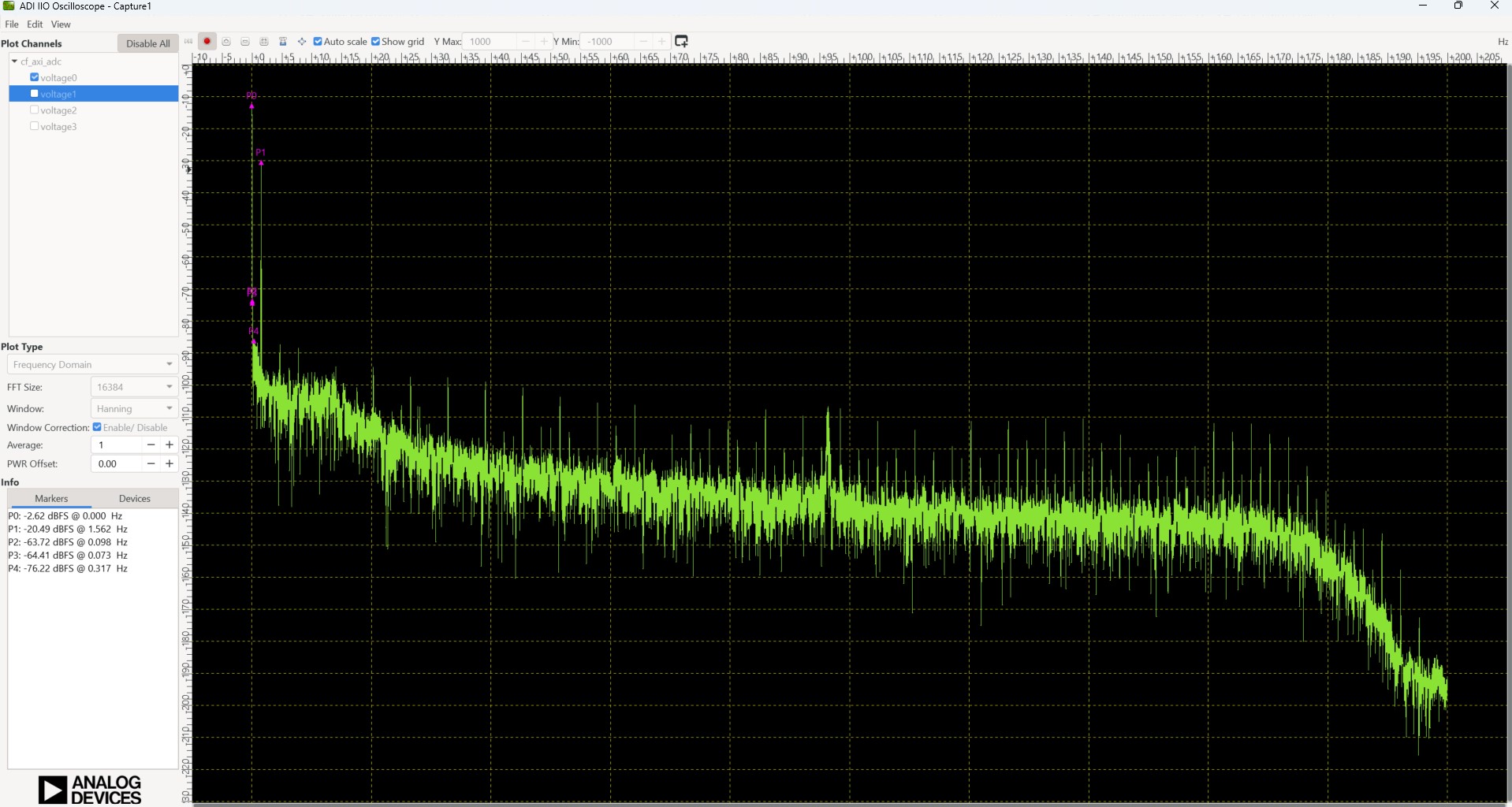Click the P4: -76.22 dBFS marker readout

(x=67, y=568)
